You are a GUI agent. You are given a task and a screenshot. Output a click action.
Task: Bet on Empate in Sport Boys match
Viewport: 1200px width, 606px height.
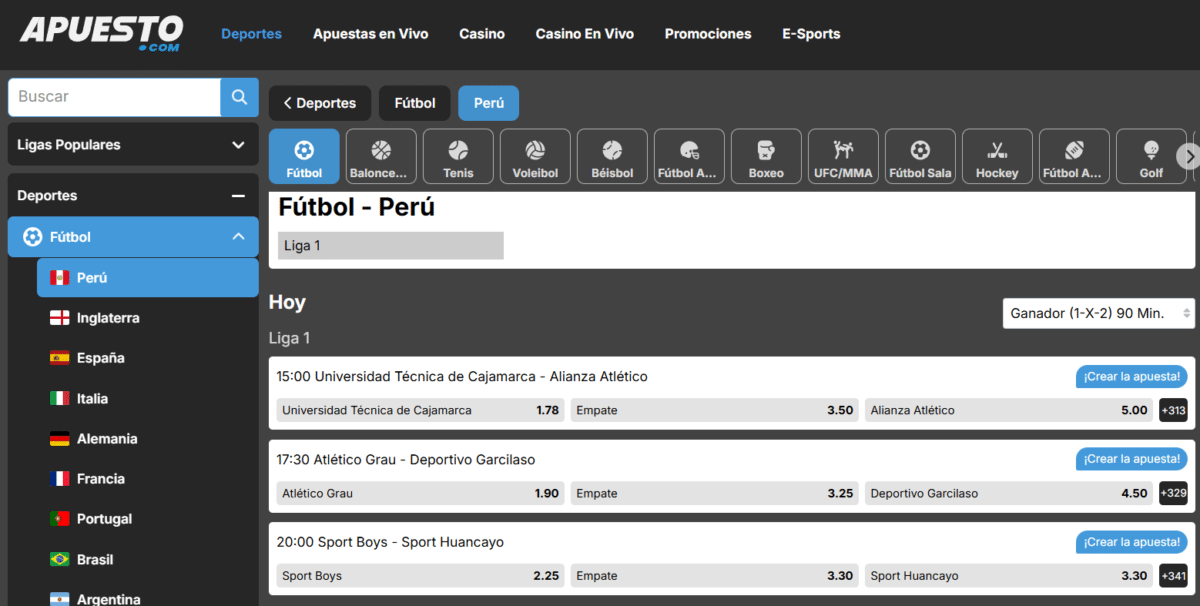tap(715, 576)
